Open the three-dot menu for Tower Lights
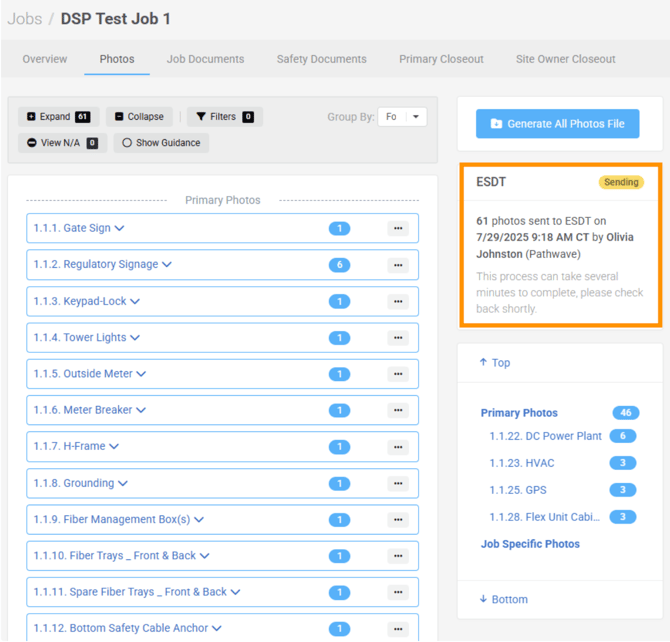Image resolution: width=670 pixels, height=642 pixels. (x=398, y=338)
